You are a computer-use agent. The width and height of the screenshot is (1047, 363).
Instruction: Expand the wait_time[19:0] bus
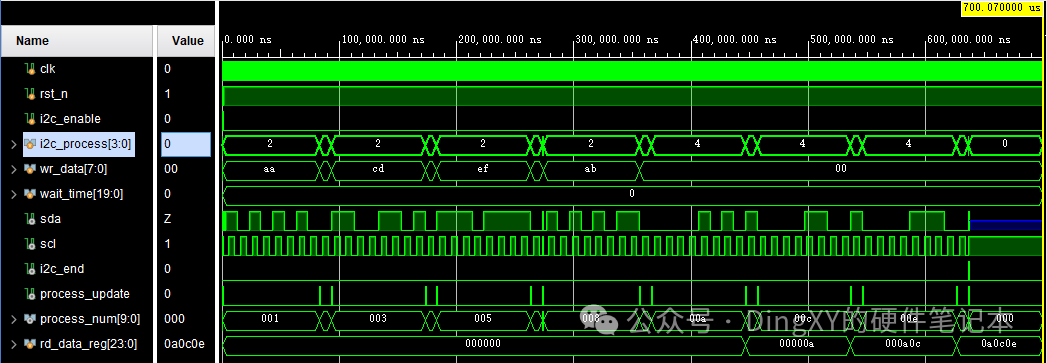pyautogui.click(x=13, y=194)
